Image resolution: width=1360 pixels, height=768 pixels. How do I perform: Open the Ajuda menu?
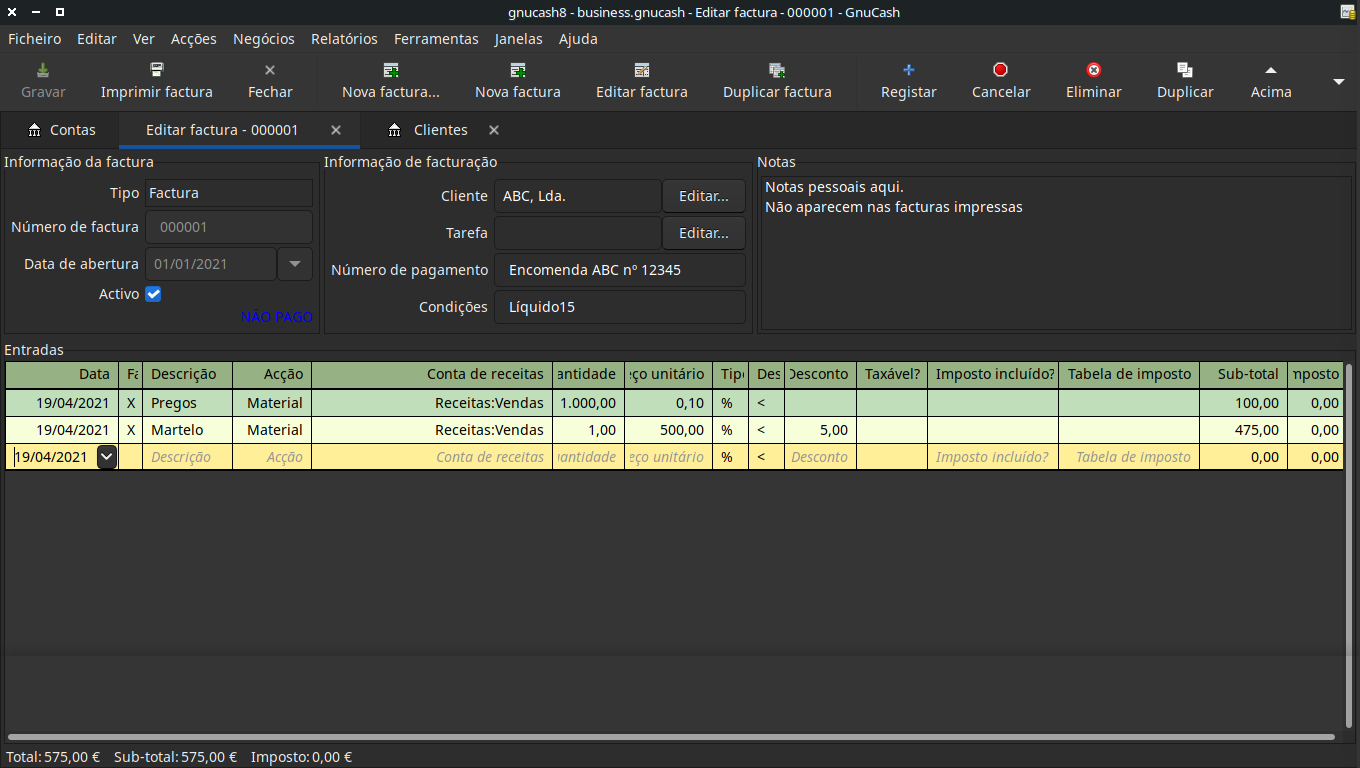[x=578, y=39]
